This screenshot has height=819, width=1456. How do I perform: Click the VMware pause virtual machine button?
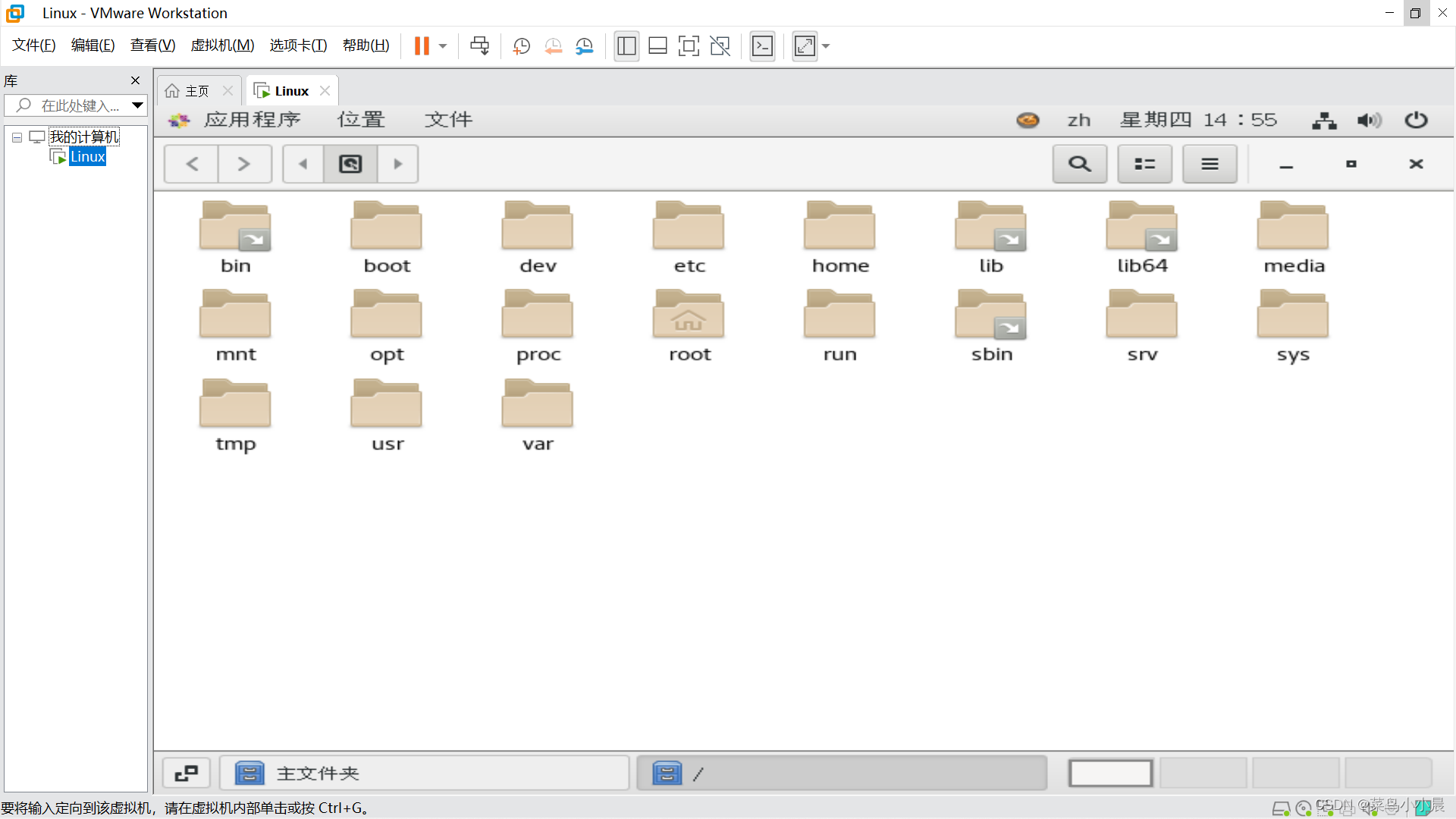point(422,46)
